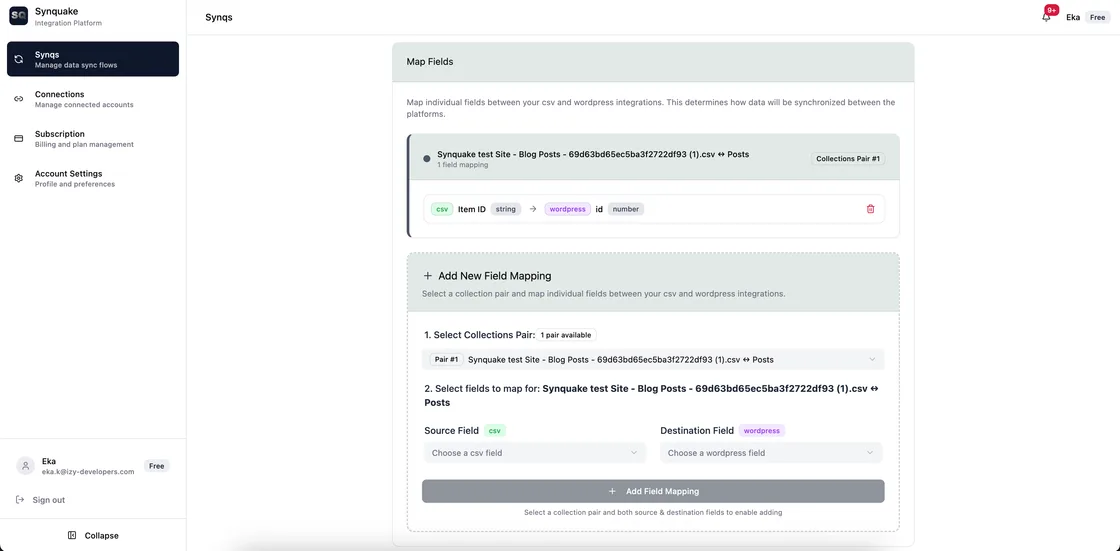1120x551 pixels.
Task: Click the Free badge in sidebar footer
Action: (x=157, y=466)
